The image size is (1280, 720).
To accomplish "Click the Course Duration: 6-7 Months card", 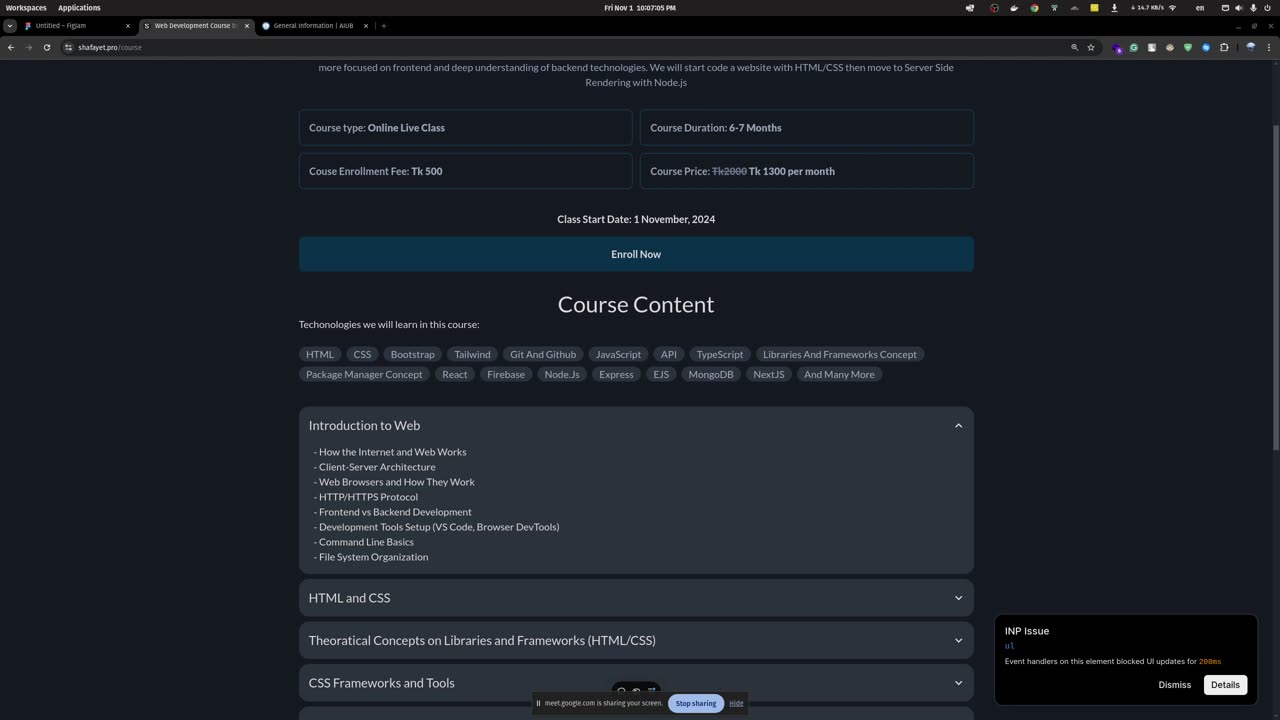I will click(x=806, y=127).
